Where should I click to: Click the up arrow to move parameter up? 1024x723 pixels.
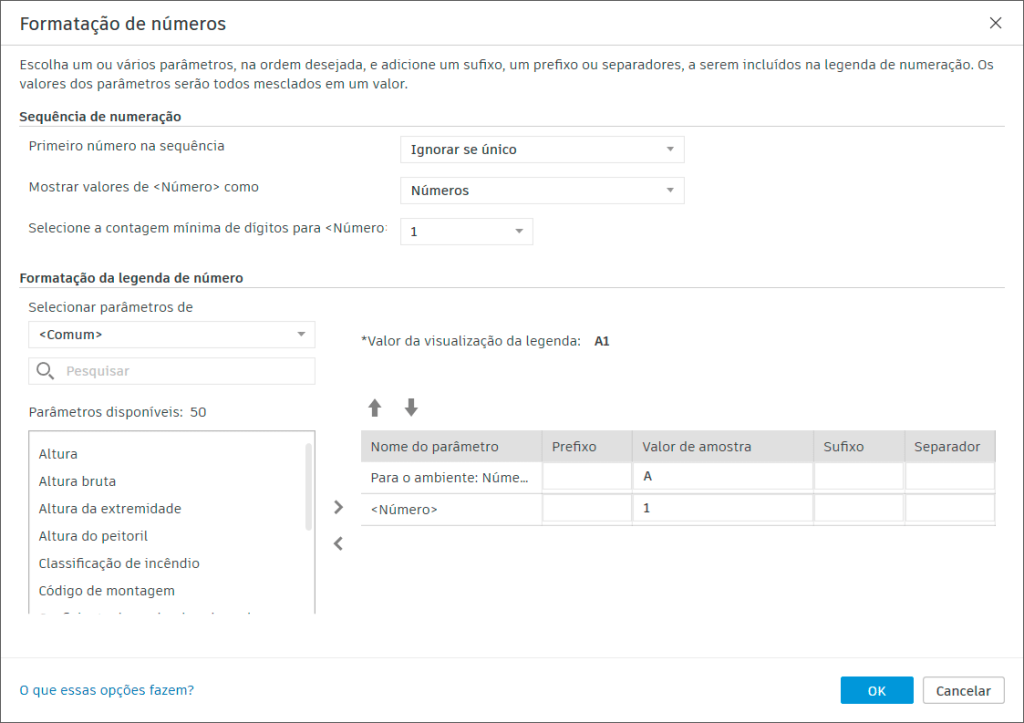tap(374, 408)
